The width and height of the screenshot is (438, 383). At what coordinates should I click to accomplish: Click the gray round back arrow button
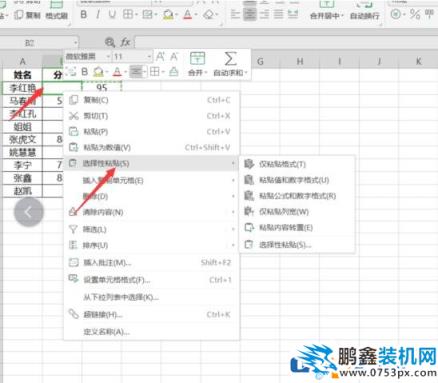pos(29,212)
